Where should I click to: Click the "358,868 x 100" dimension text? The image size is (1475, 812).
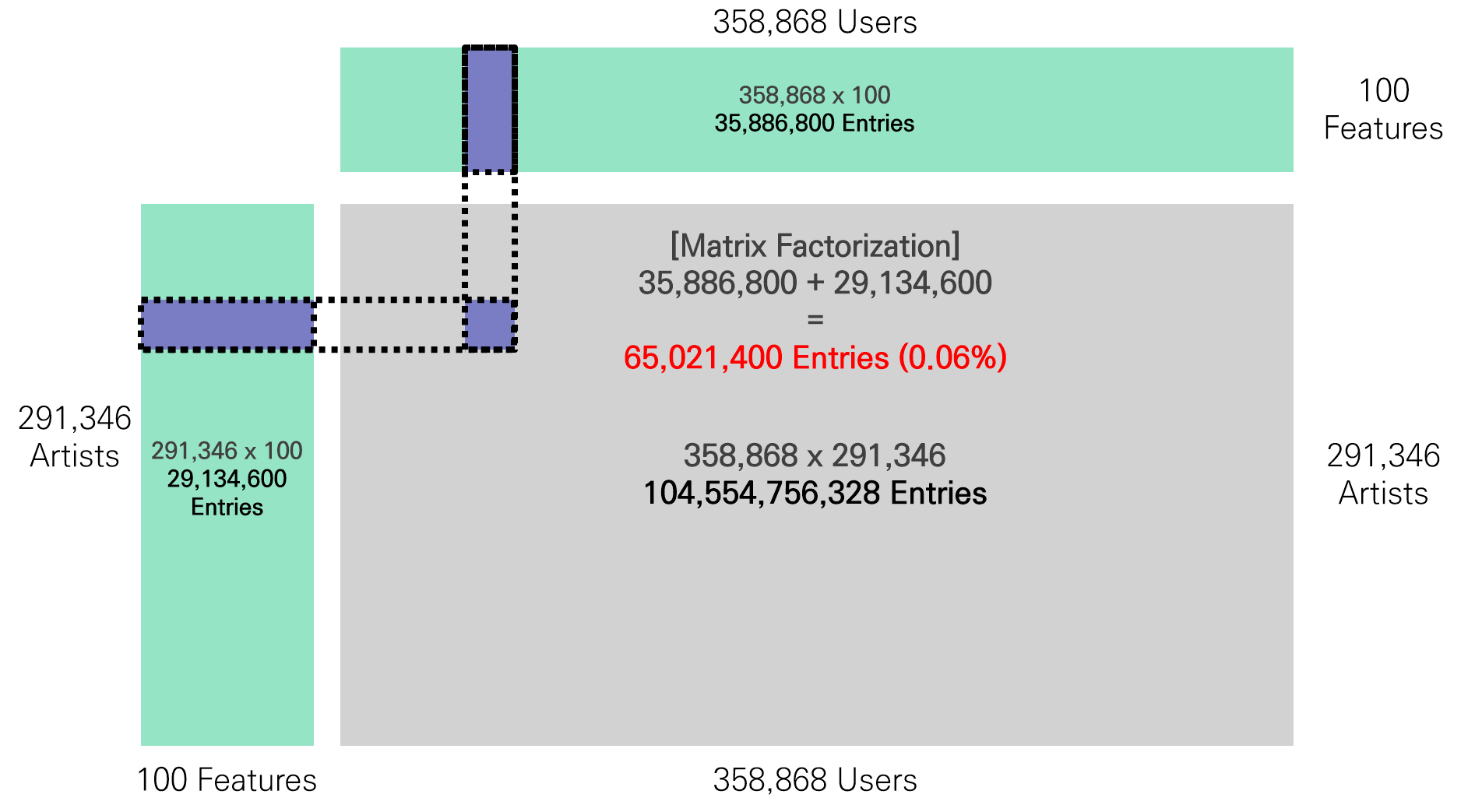click(x=815, y=95)
